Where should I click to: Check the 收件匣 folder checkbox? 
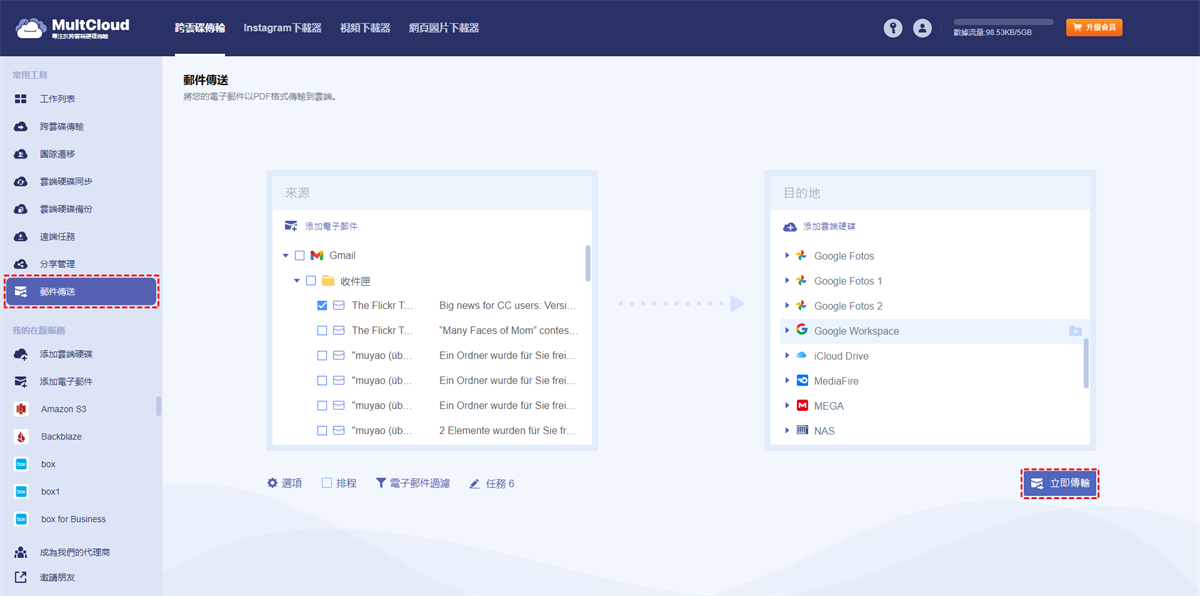311,281
